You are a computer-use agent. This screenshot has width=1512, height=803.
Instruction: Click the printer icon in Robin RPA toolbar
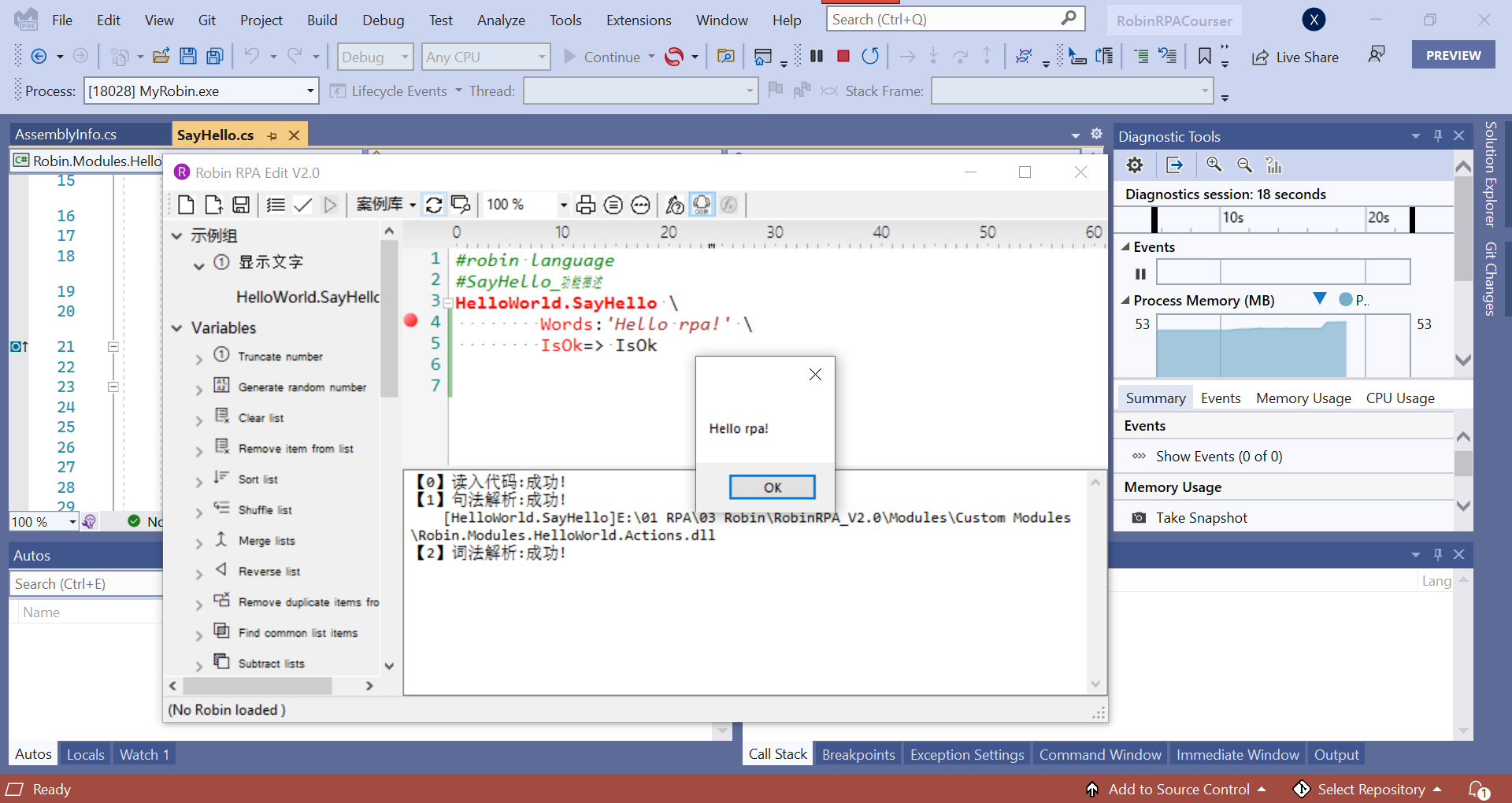pyautogui.click(x=585, y=205)
